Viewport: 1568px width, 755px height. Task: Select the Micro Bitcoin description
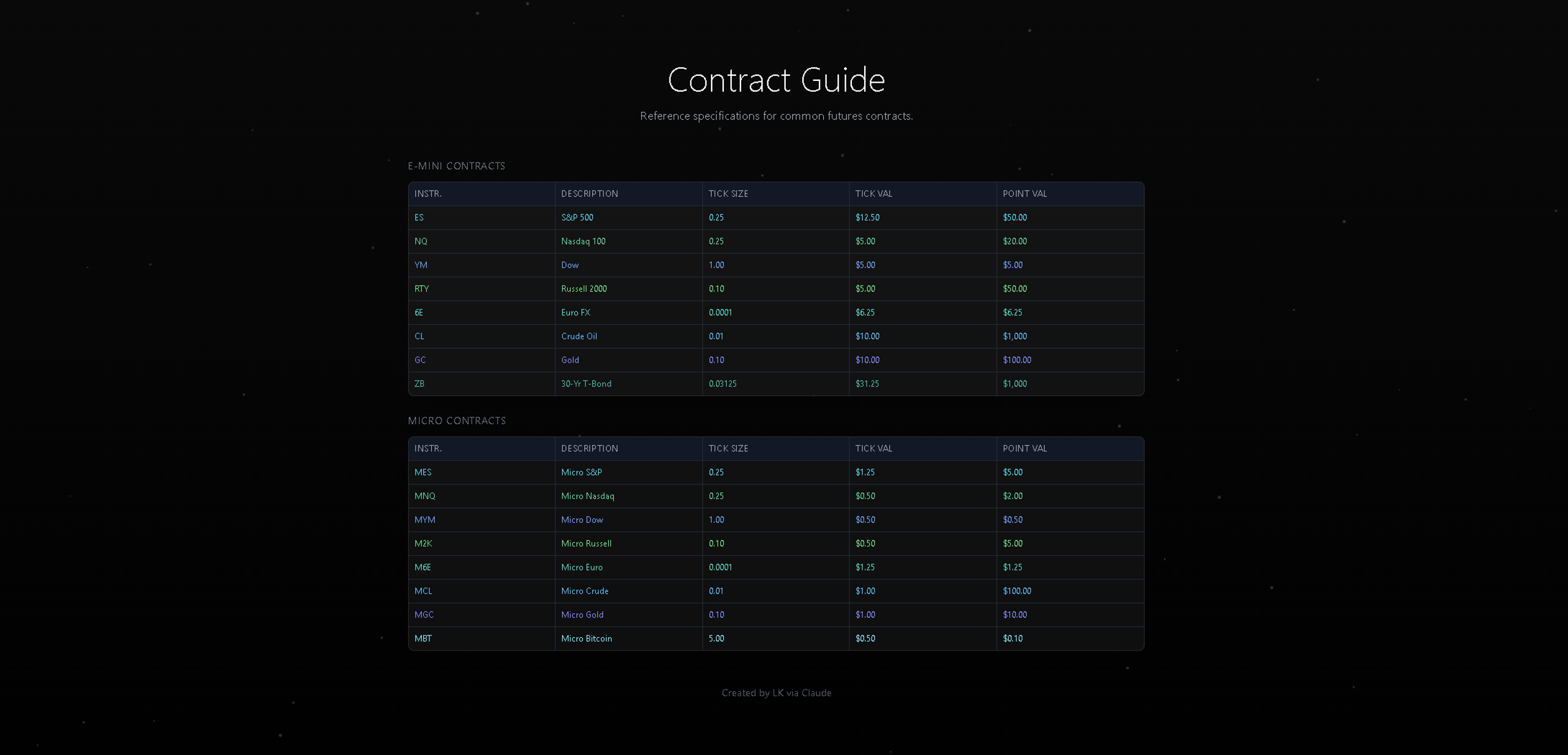586,639
